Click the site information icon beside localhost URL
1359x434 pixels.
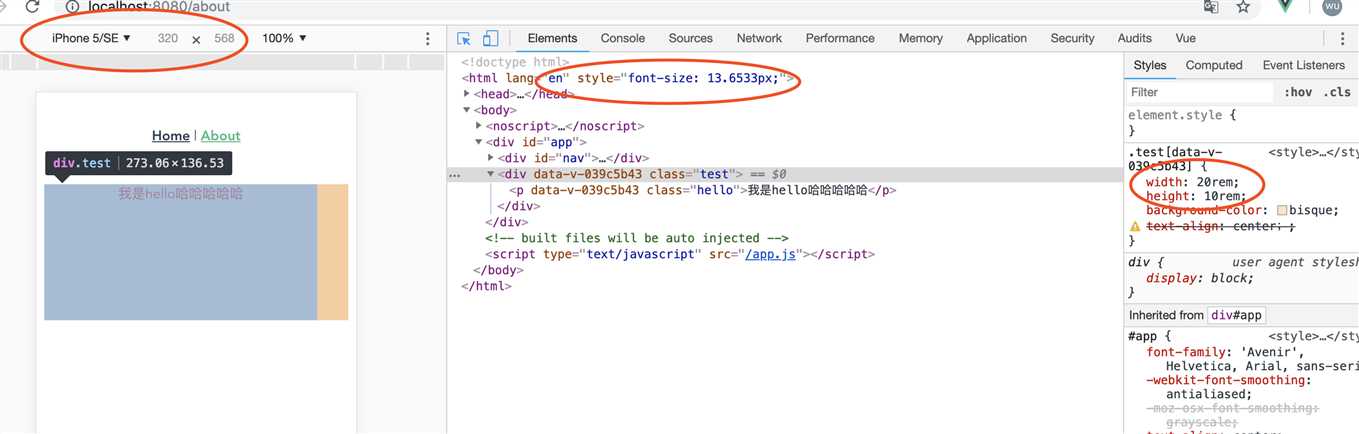(72, 7)
